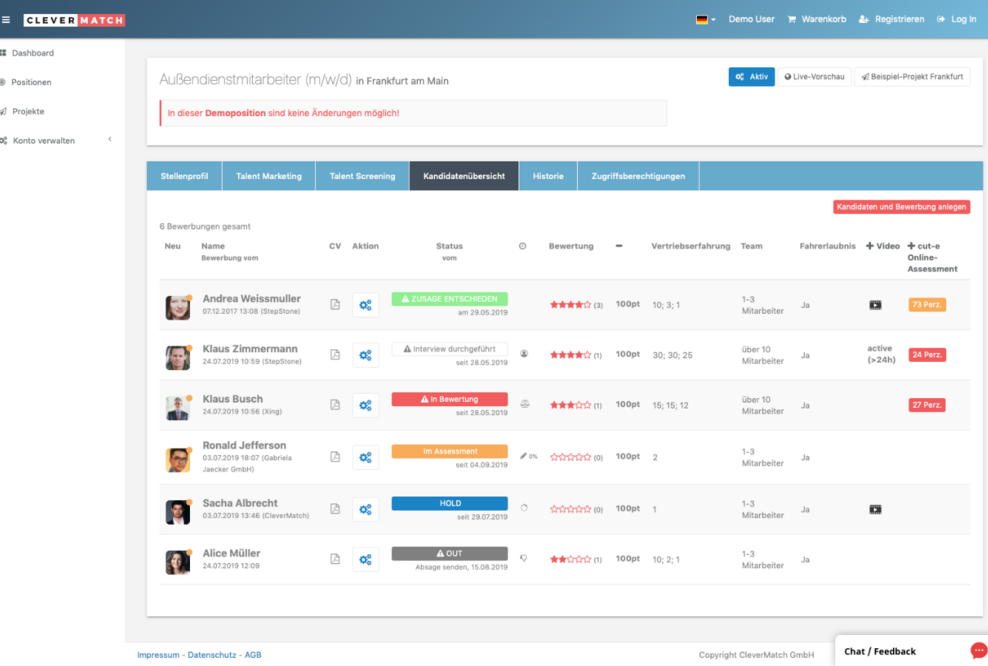Open the Talent Screening tab
This screenshot has width=988, height=666.
point(362,175)
